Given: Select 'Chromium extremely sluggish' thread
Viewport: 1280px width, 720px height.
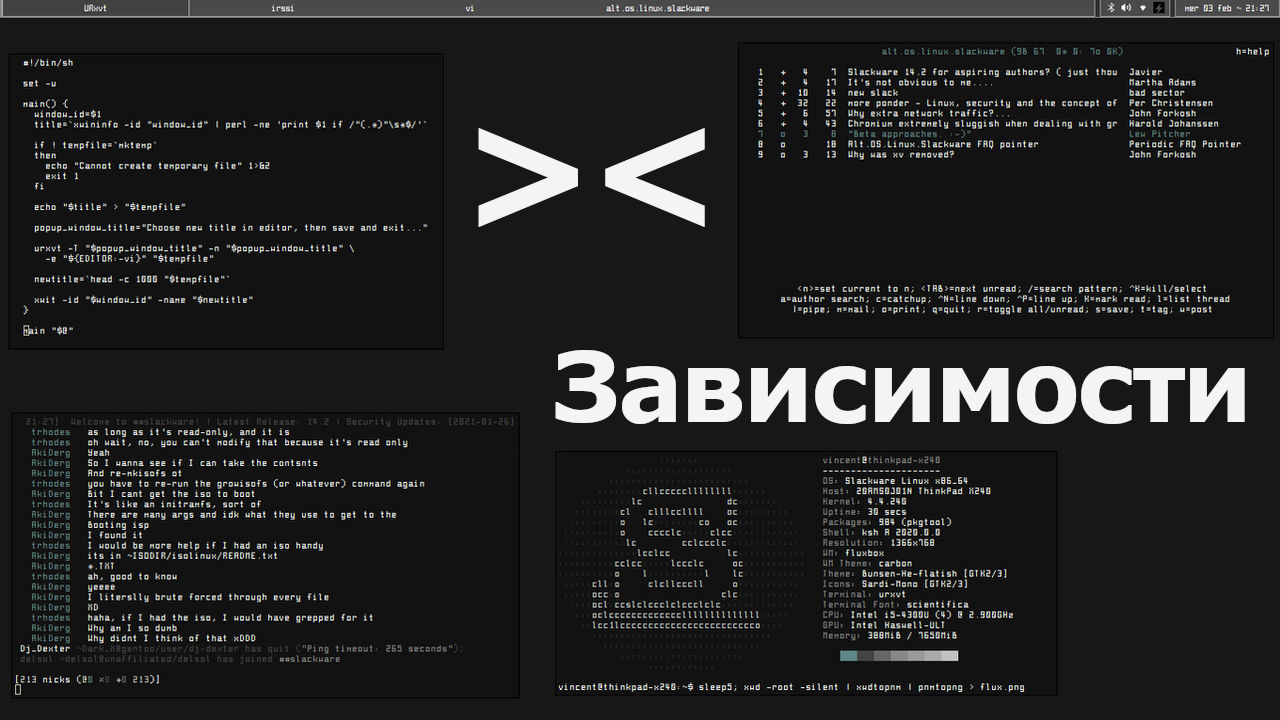Looking at the screenshot, I should 982,124.
